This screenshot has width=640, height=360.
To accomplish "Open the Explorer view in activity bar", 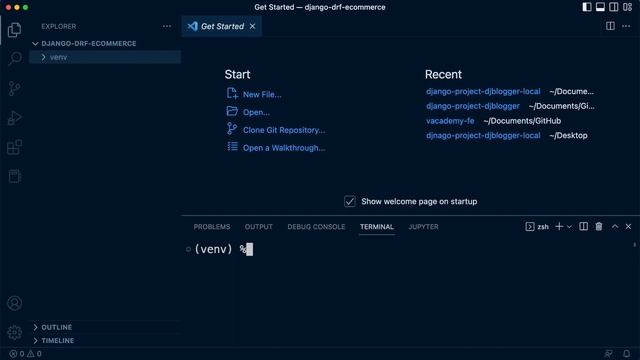I will point(14,30).
